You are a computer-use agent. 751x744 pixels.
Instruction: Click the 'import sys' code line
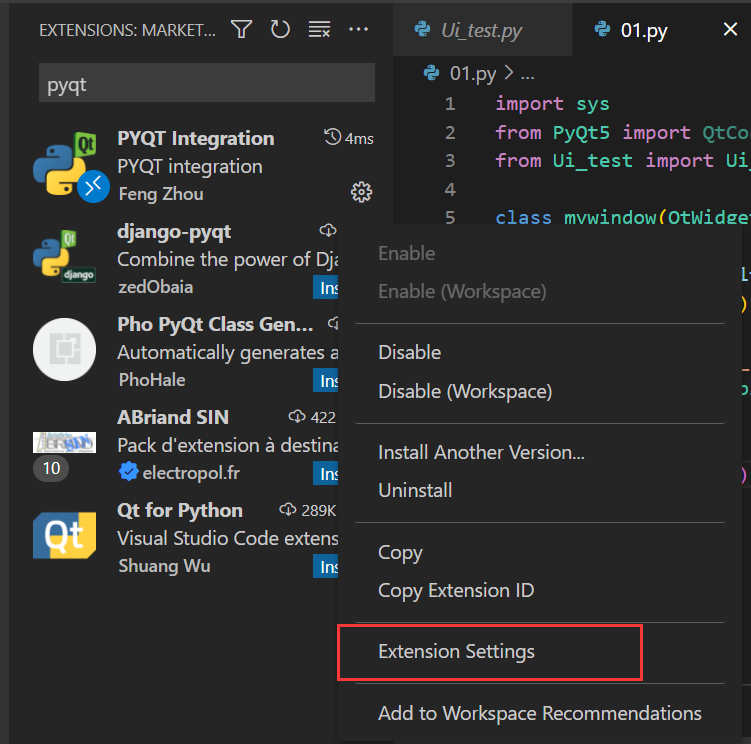[552, 104]
